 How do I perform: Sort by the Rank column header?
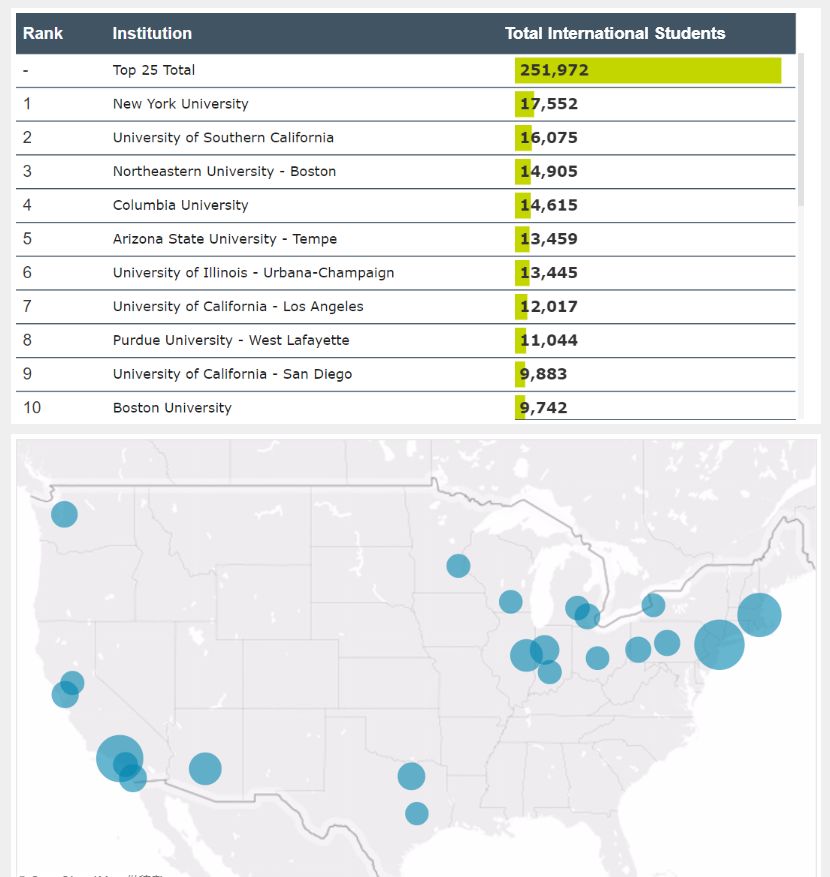point(43,34)
